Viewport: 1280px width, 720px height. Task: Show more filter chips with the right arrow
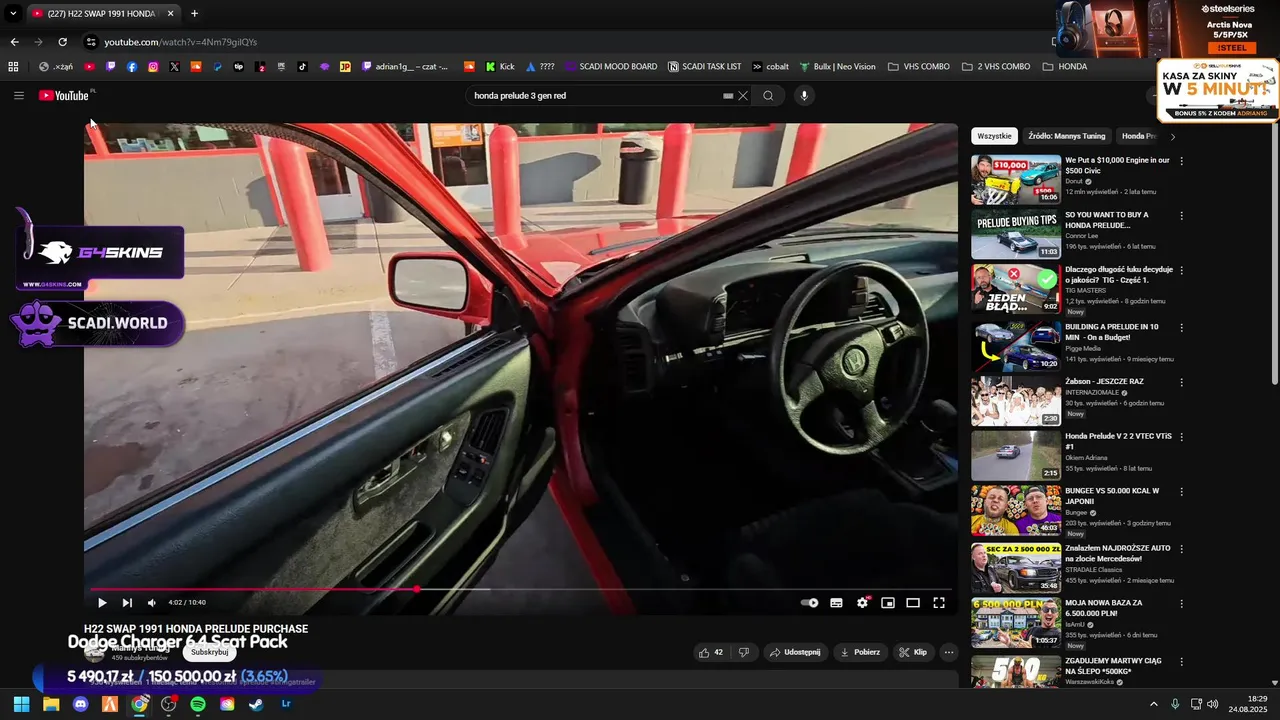pos(1173,136)
